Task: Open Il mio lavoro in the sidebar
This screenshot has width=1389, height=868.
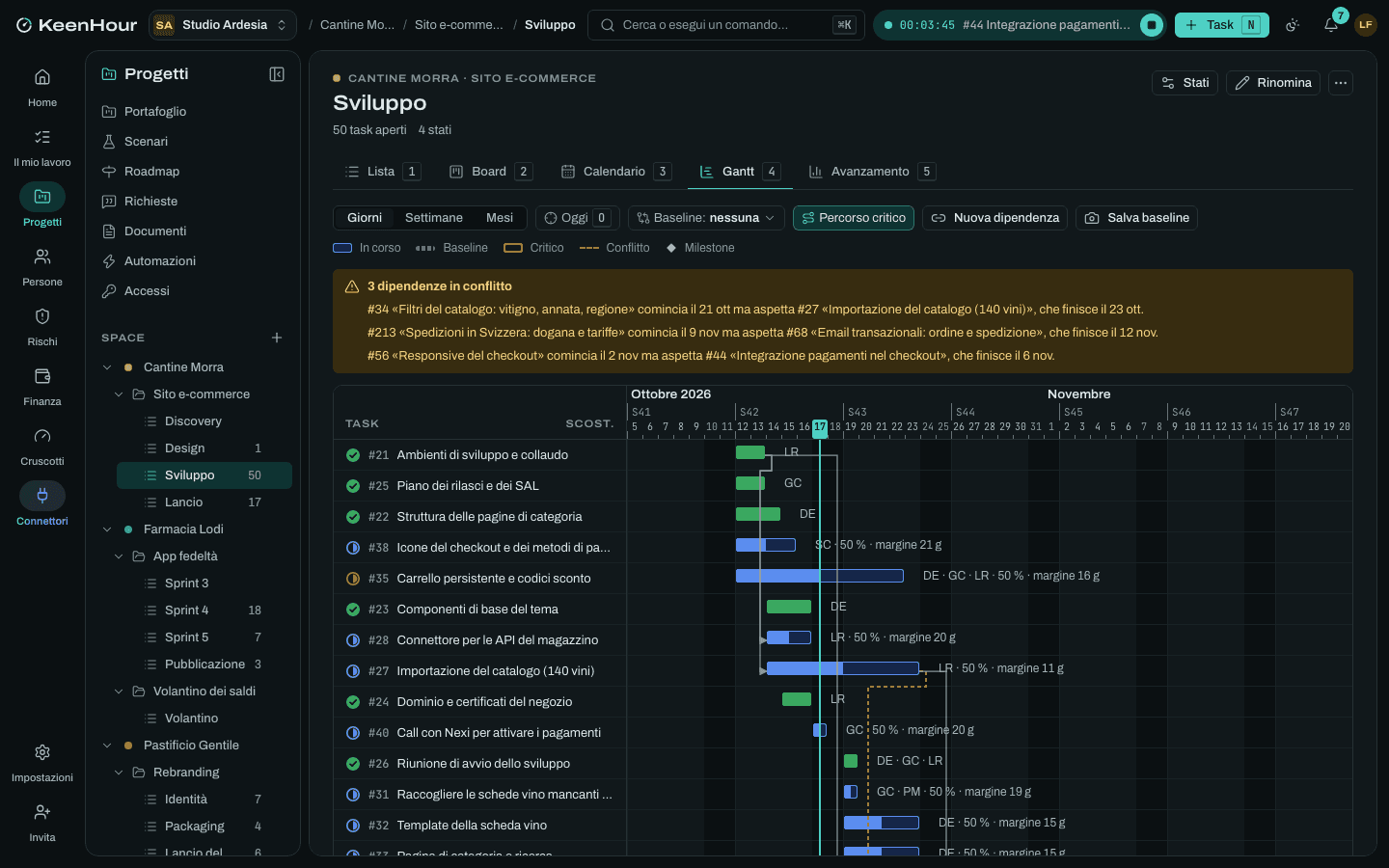Action: coord(42,147)
